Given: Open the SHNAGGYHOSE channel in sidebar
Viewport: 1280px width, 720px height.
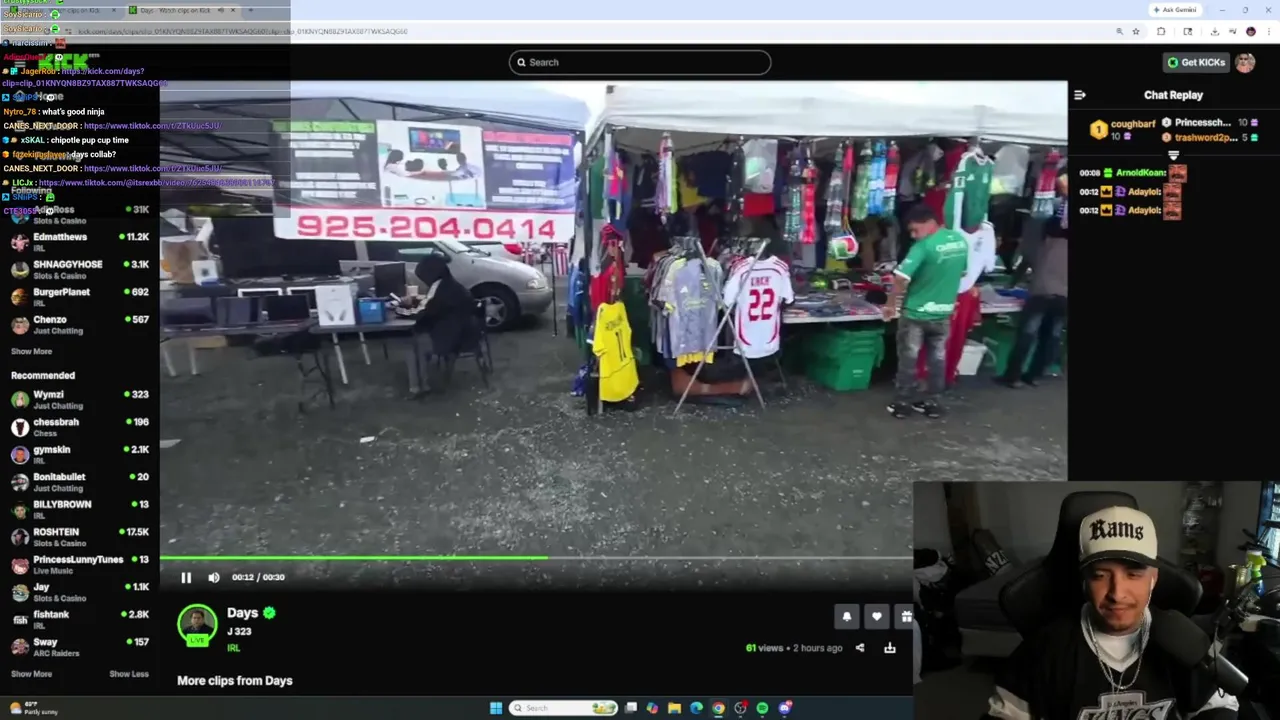Looking at the screenshot, I should point(80,270).
